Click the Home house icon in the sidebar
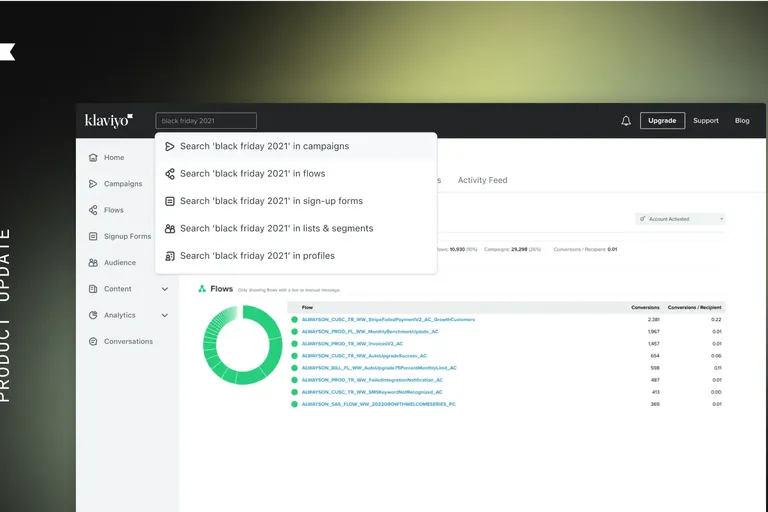 93,157
